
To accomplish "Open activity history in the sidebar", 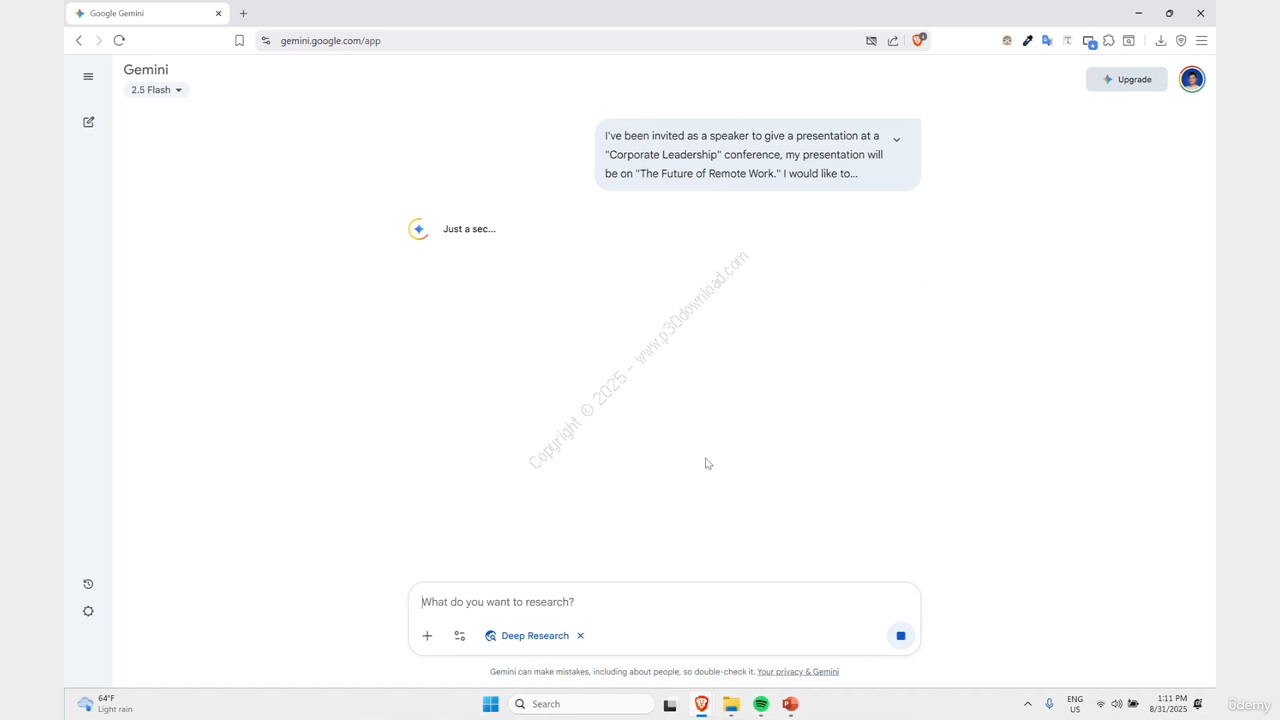I will [88, 584].
